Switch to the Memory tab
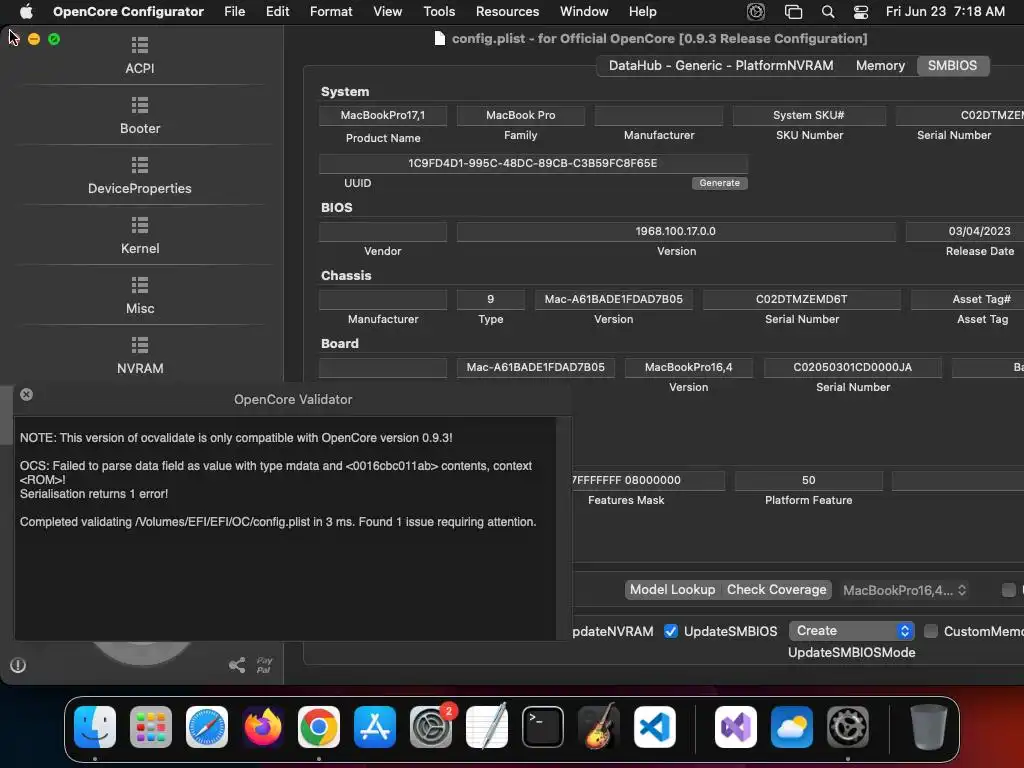This screenshot has height=768, width=1024. point(880,65)
